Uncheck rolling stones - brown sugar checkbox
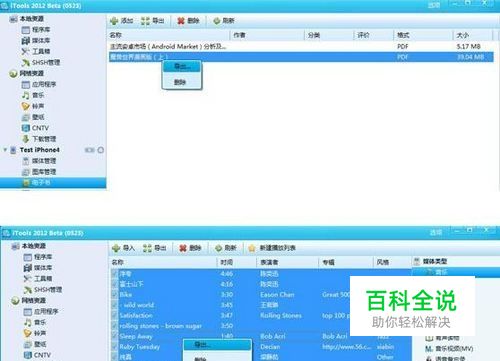The image size is (500, 361). [114, 326]
